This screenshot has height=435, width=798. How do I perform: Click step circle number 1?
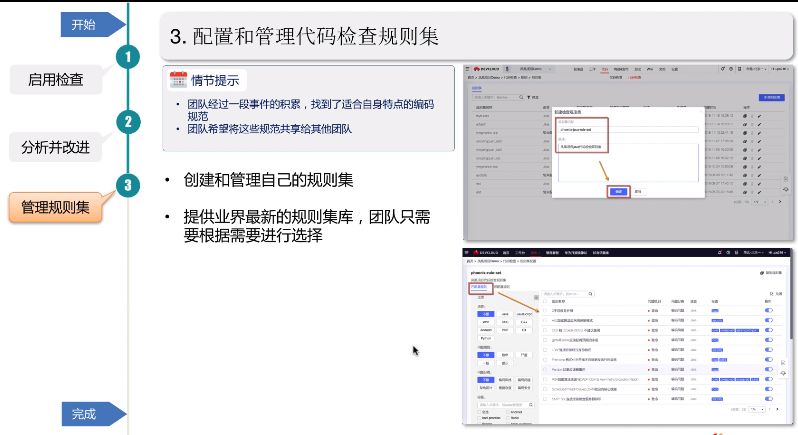point(128,57)
